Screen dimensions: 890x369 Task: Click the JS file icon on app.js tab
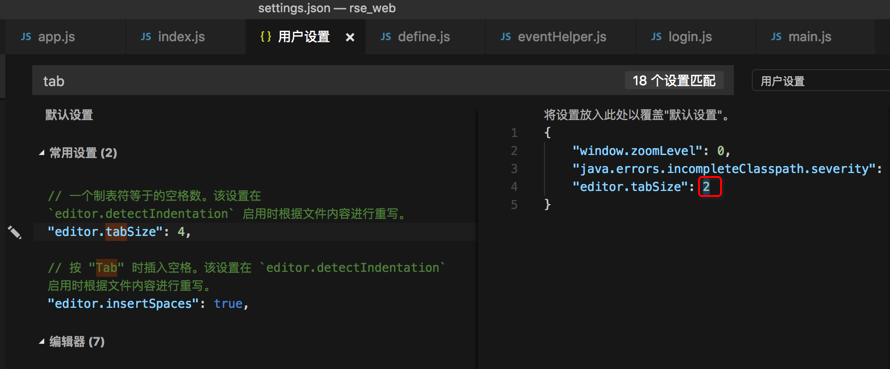pyautogui.click(x=26, y=37)
